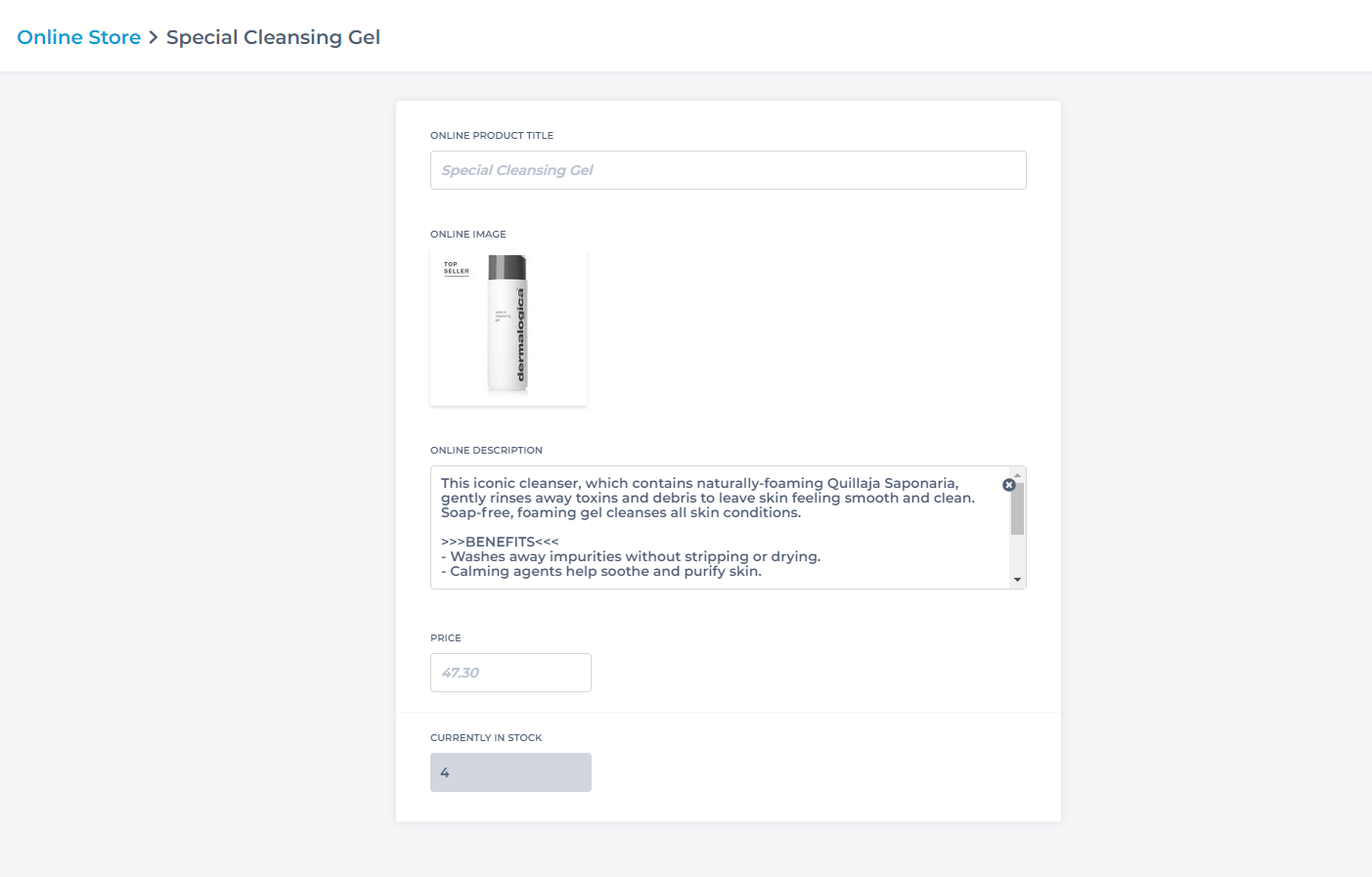The width and height of the screenshot is (1372, 877).
Task: Click the Currently In Stock label
Action: tap(486, 738)
